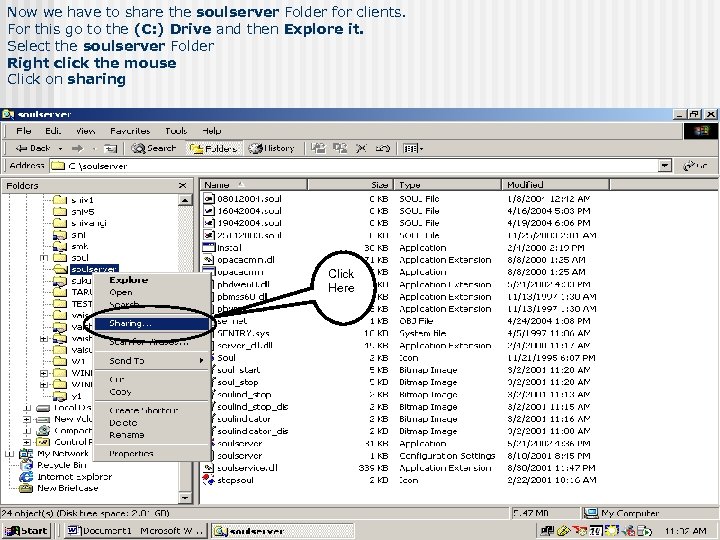Click the soulserver taskbar button

(282, 531)
